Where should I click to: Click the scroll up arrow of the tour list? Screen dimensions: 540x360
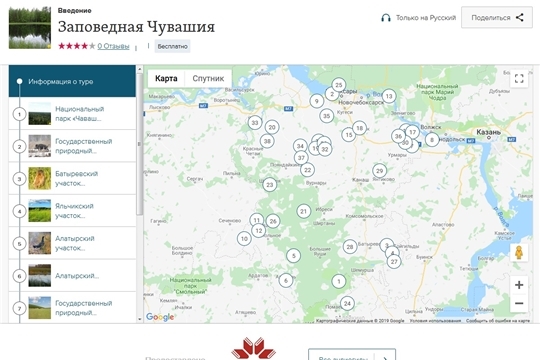click(x=139, y=69)
